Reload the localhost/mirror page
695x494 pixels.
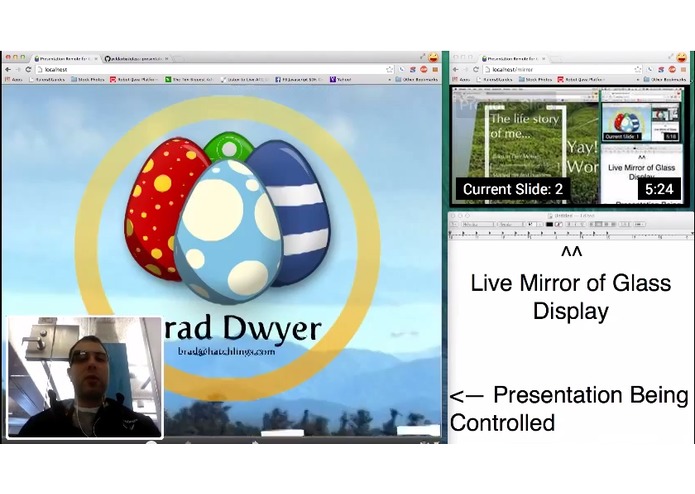476,70
